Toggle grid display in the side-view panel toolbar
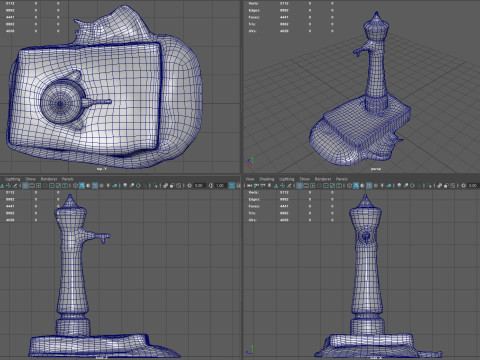480x360 pixels. (x=25, y=185)
